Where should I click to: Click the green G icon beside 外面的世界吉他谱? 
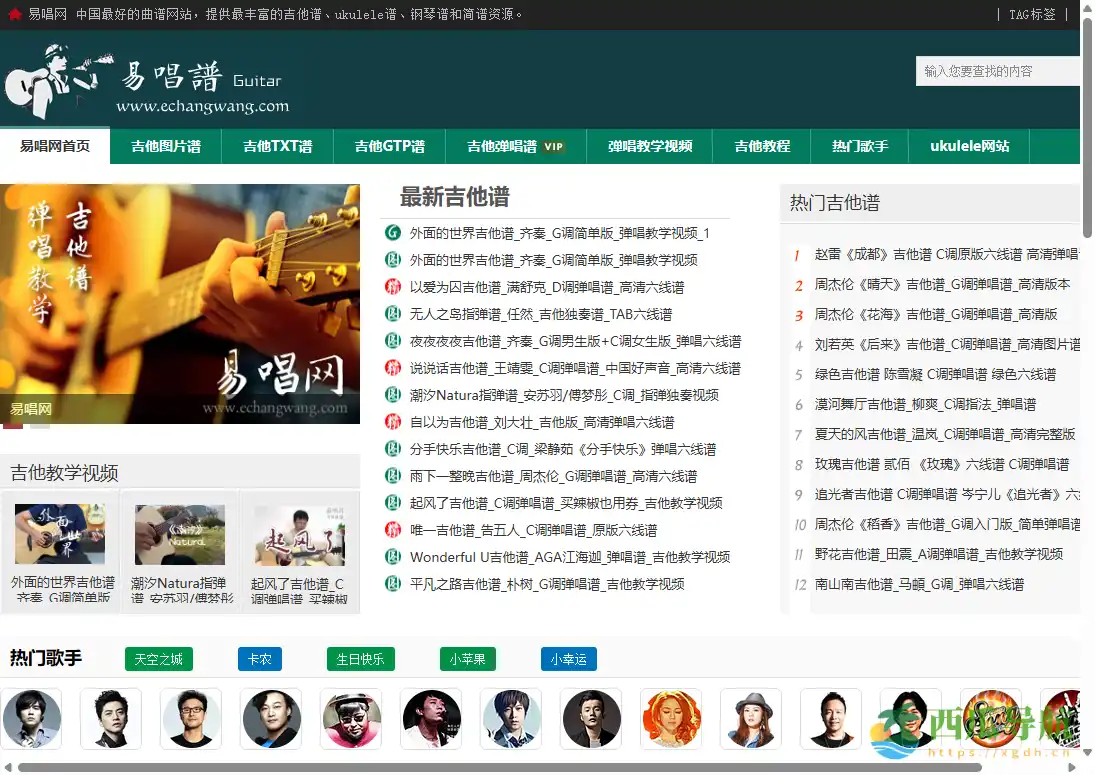(x=392, y=232)
